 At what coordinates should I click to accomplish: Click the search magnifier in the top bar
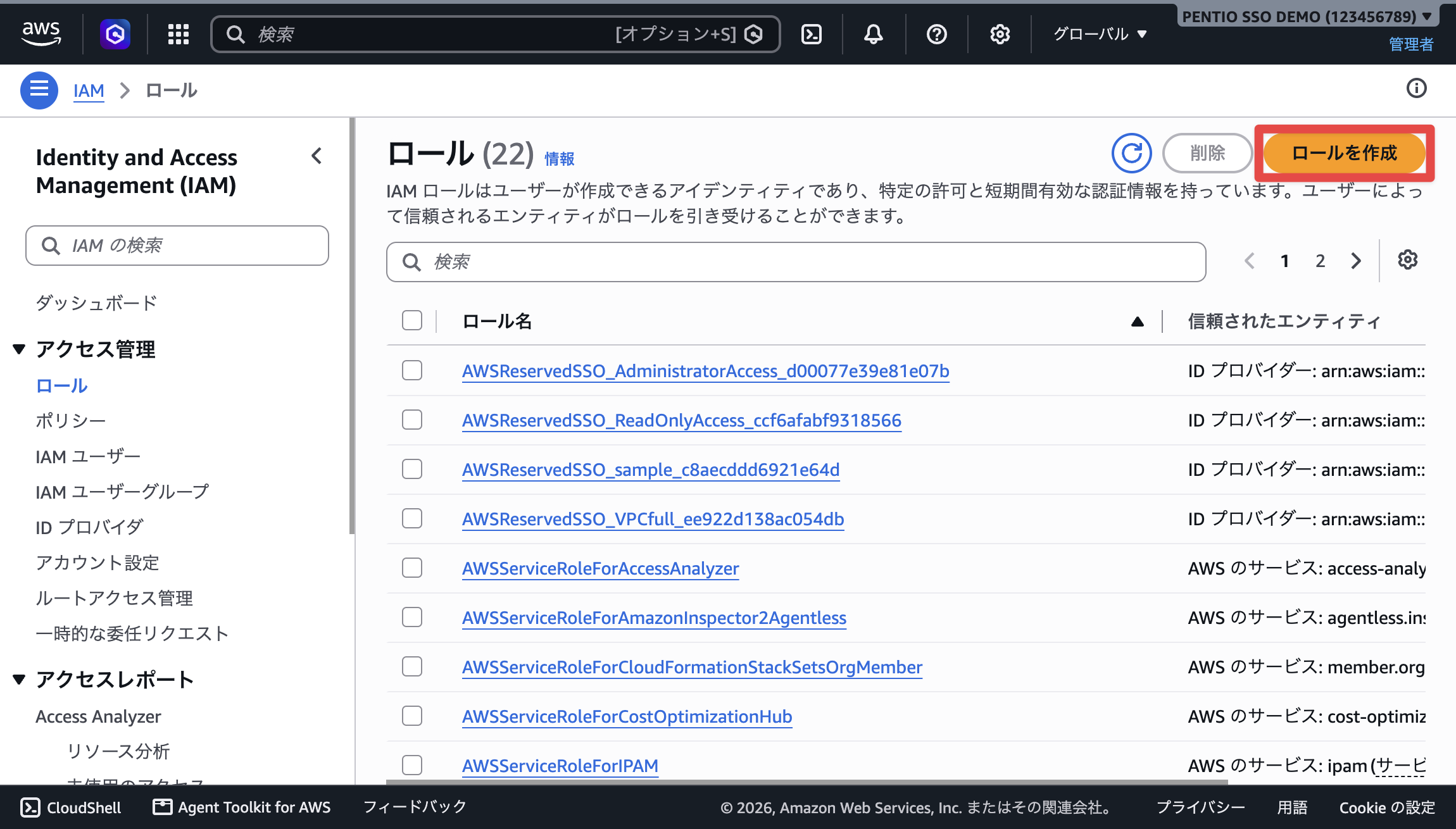coord(235,34)
